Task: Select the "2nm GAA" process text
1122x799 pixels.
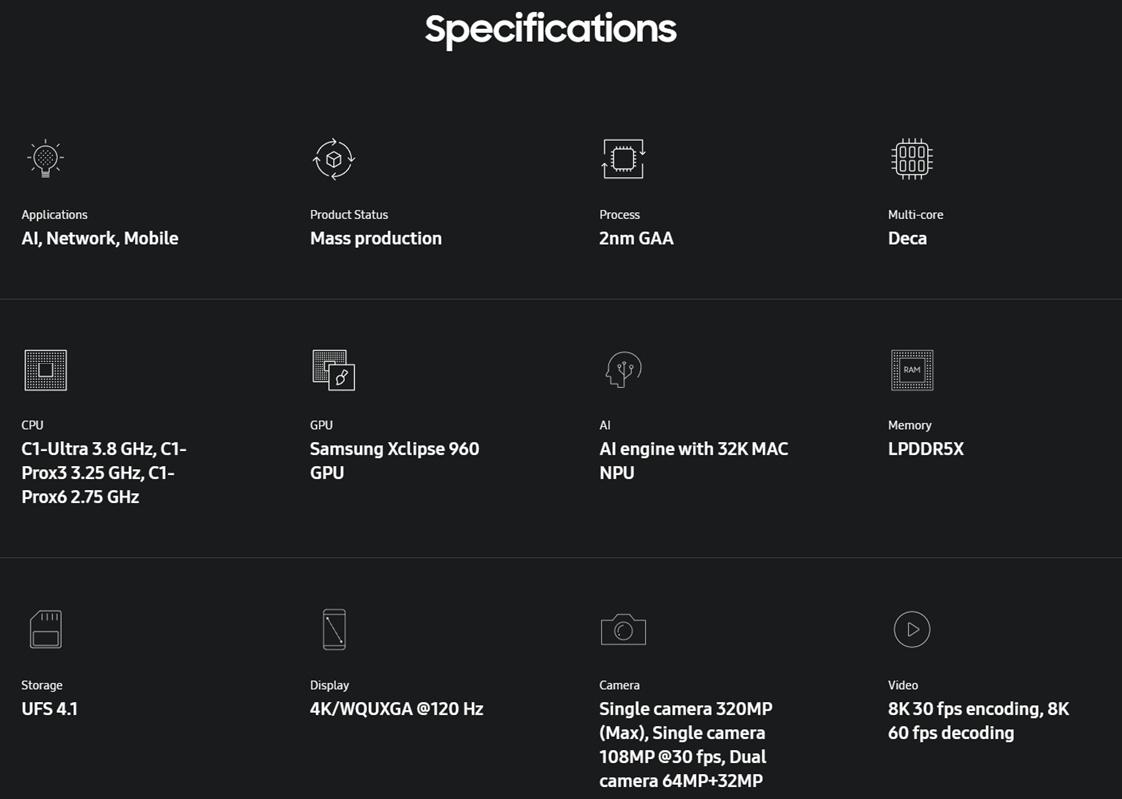Action: [x=636, y=238]
